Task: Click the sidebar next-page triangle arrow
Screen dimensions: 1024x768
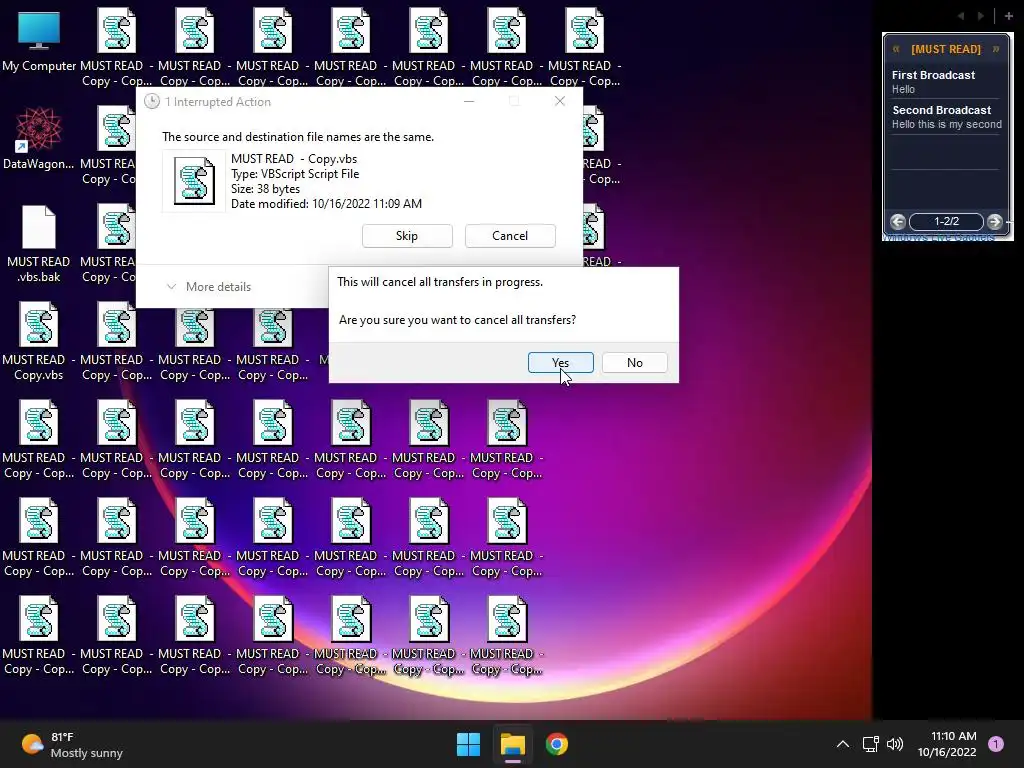Action: point(980,16)
